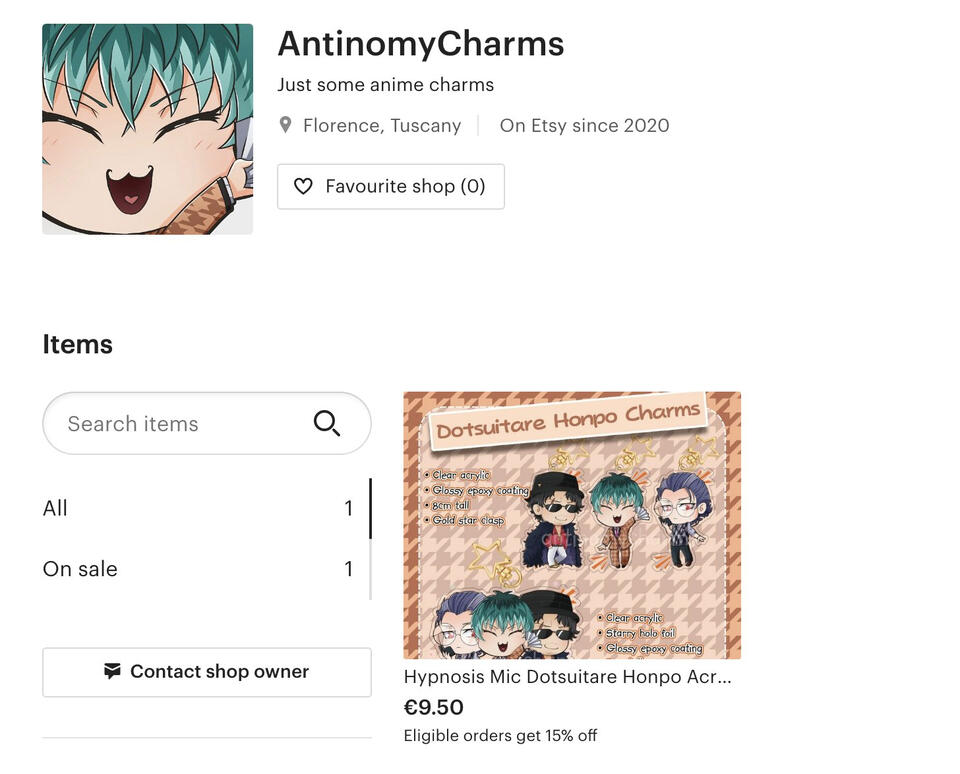Viewport: 960px width, 774px height.
Task: Open Hypnosis Mic Dotsuitare Honpo listing title
Action: pyautogui.click(x=568, y=677)
